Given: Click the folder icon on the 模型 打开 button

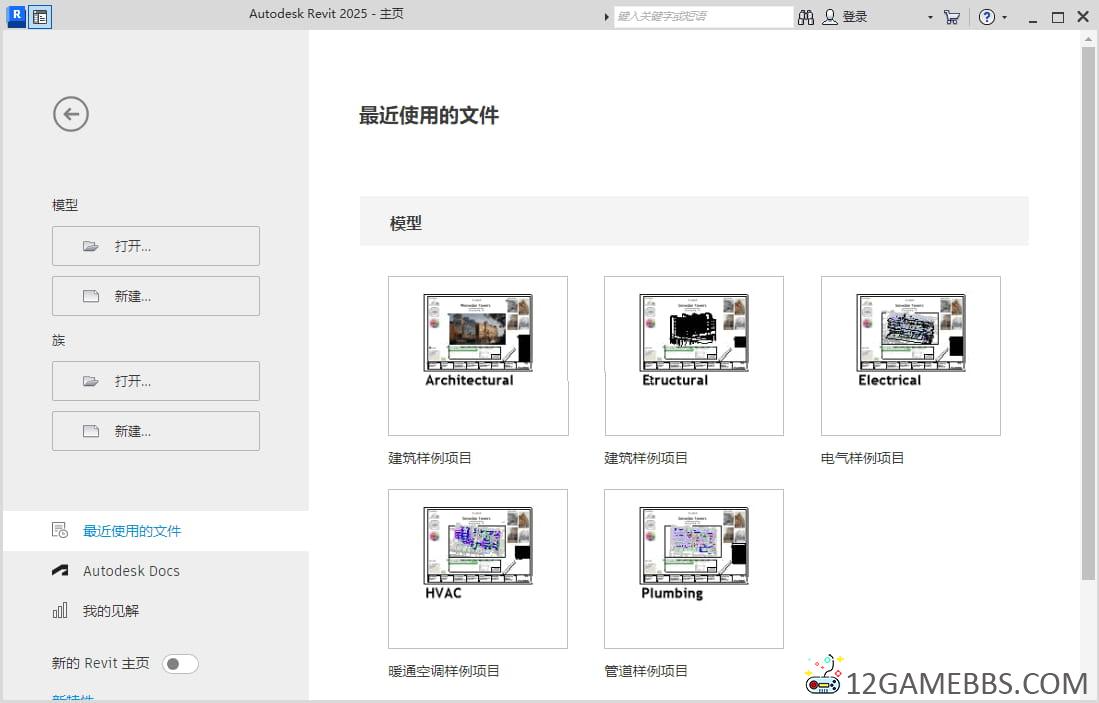Looking at the screenshot, I should pyautogui.click(x=90, y=246).
